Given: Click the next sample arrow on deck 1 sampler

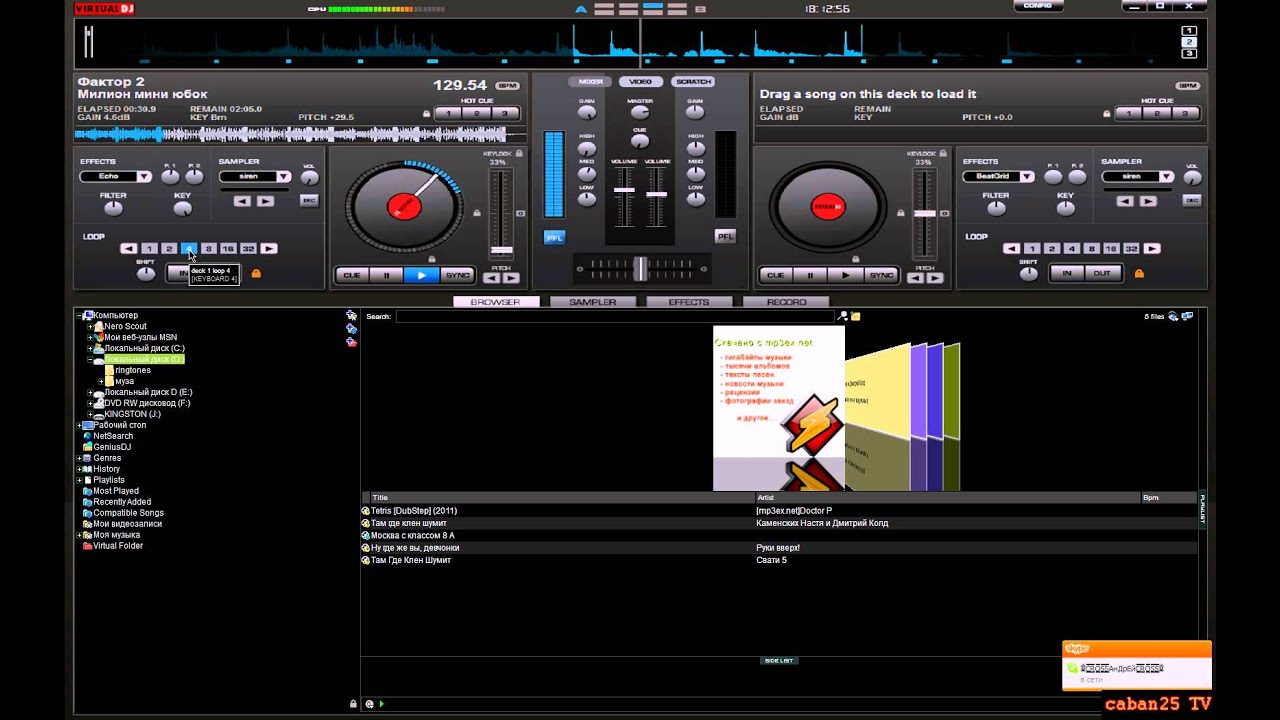Looking at the screenshot, I should point(265,201).
